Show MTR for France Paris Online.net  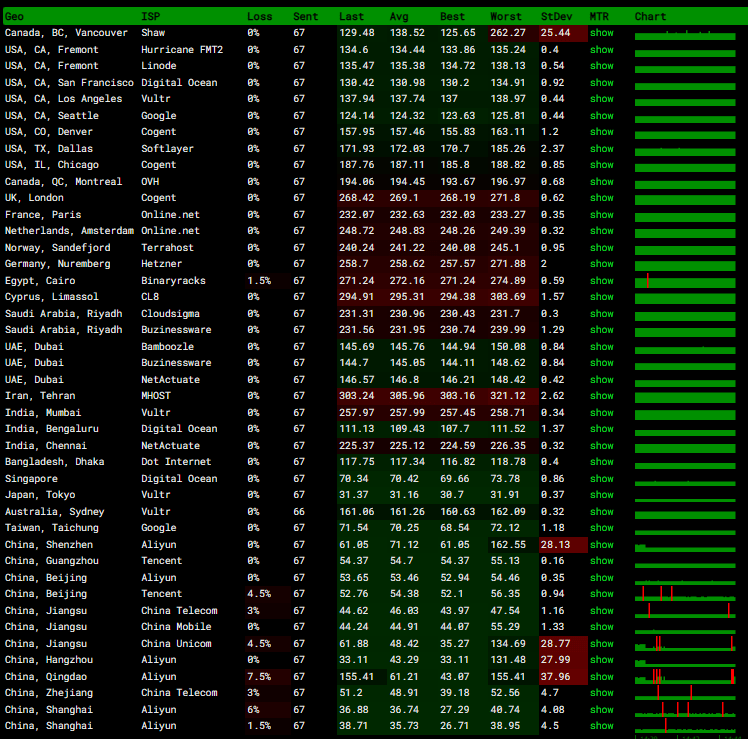pos(602,215)
